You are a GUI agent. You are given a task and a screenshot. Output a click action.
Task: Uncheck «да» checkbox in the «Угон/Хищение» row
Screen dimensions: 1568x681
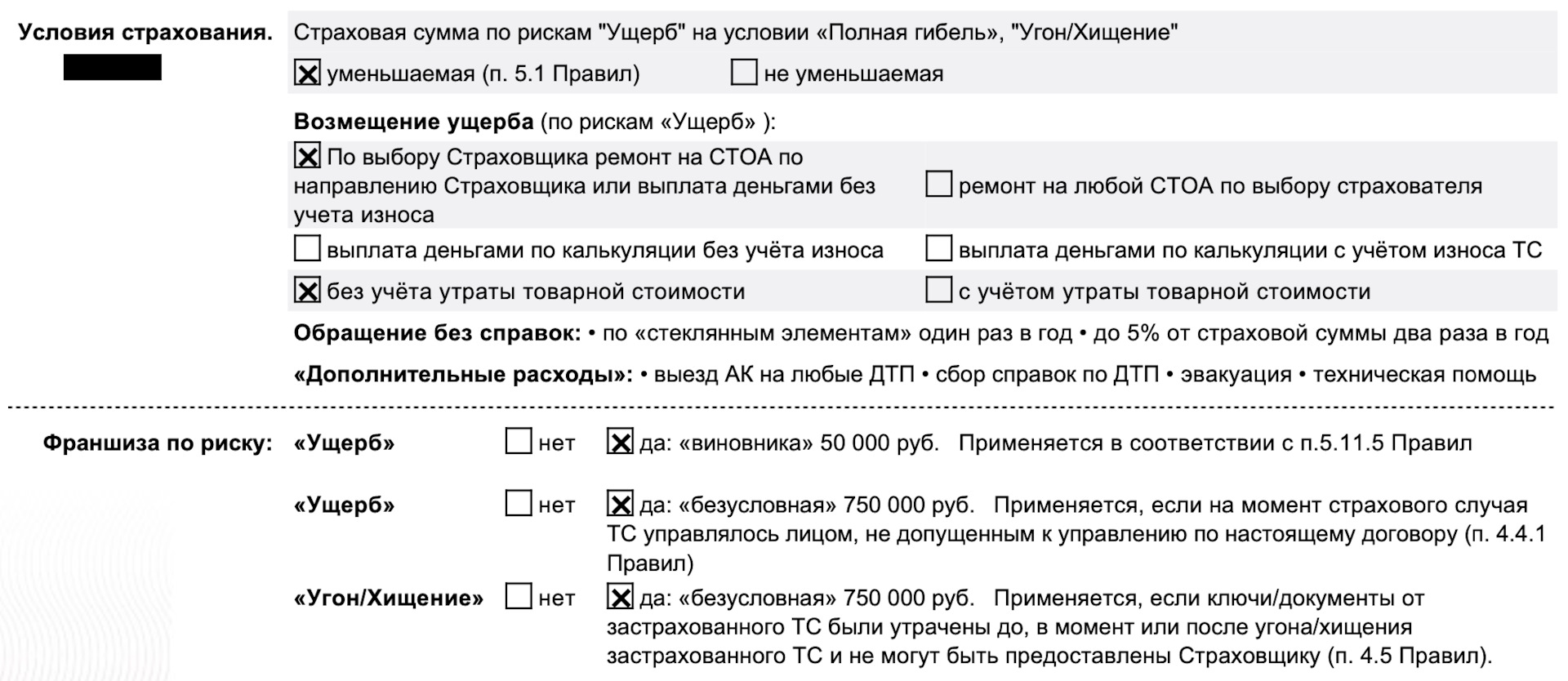(x=620, y=597)
